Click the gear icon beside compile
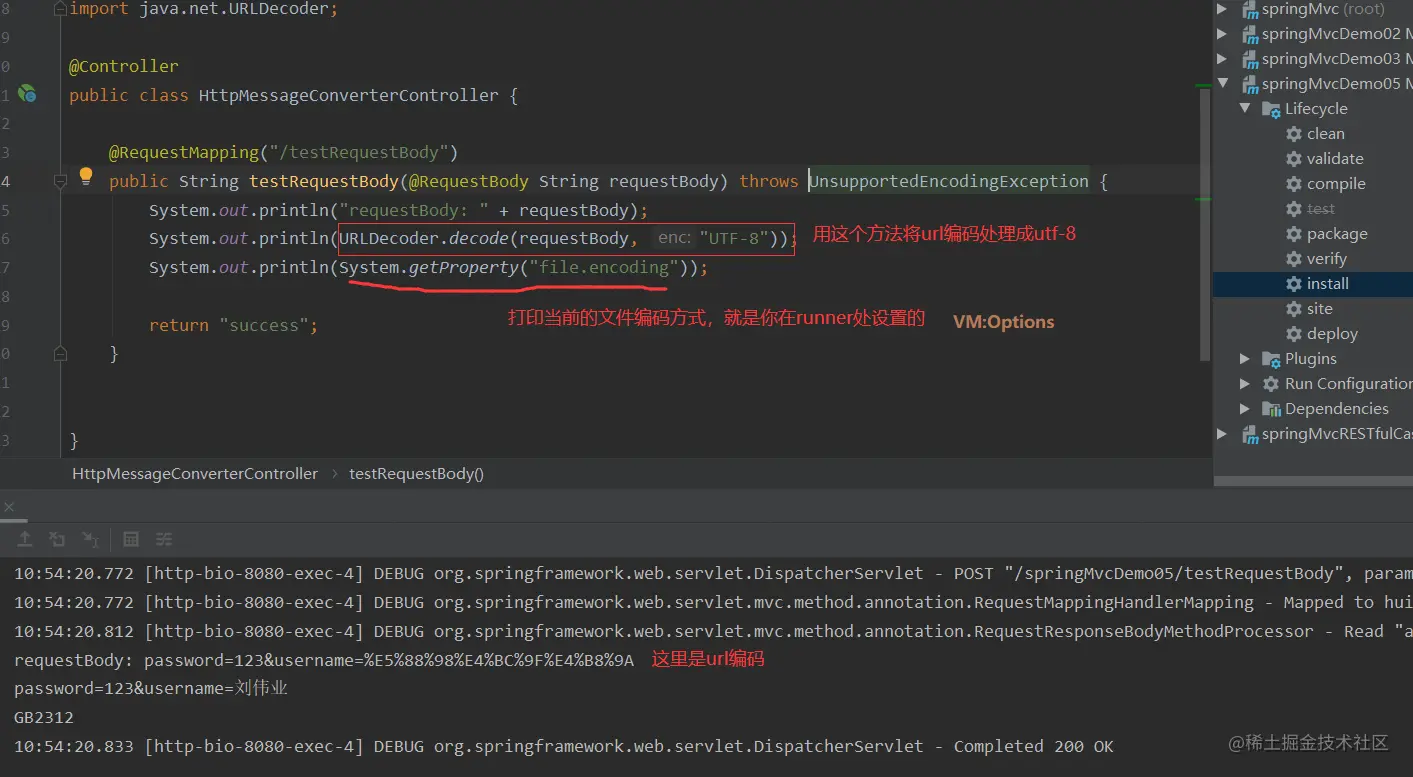Image resolution: width=1413 pixels, height=777 pixels. click(1294, 184)
